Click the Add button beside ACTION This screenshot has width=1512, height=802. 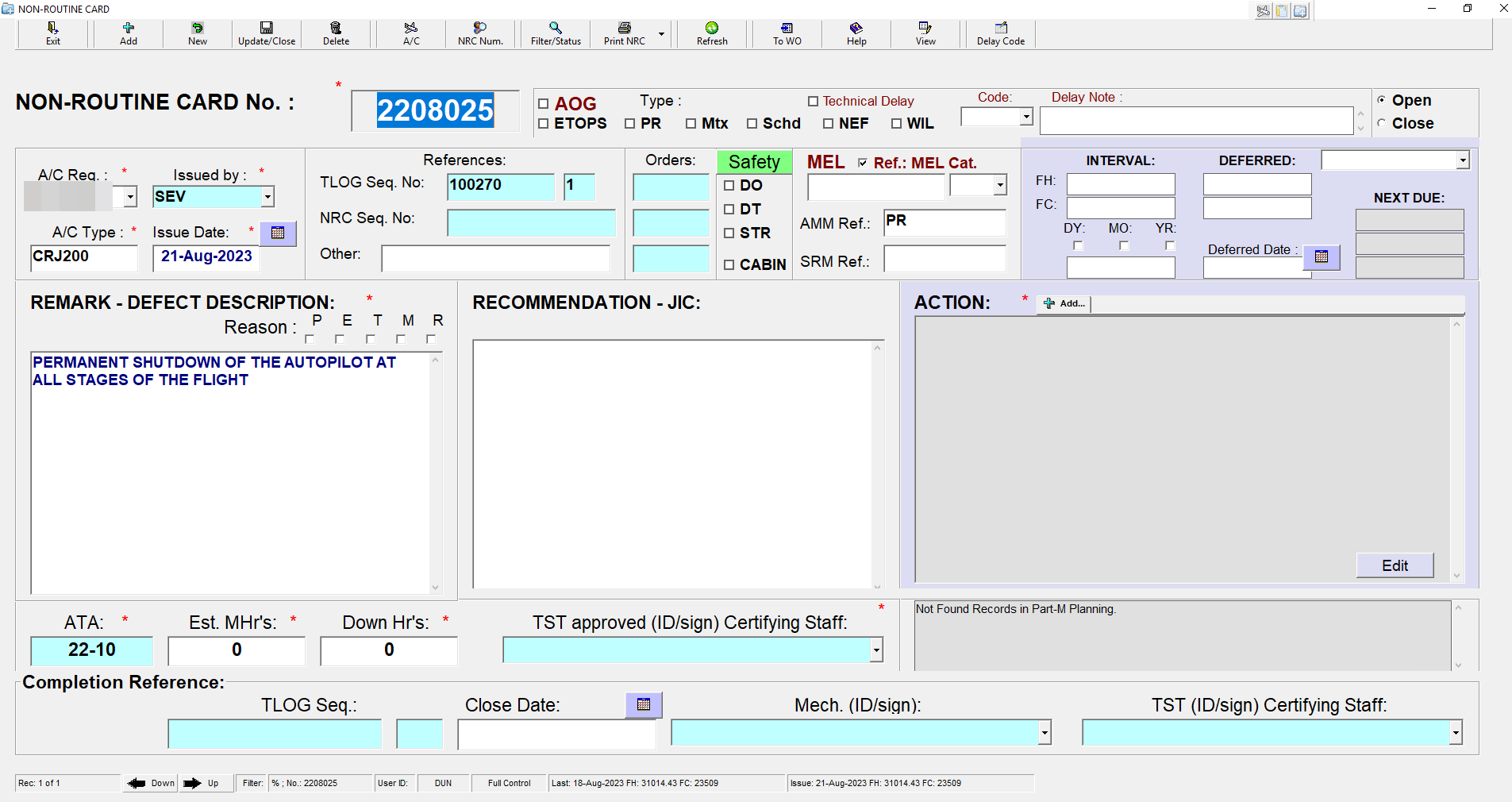pos(1064,303)
